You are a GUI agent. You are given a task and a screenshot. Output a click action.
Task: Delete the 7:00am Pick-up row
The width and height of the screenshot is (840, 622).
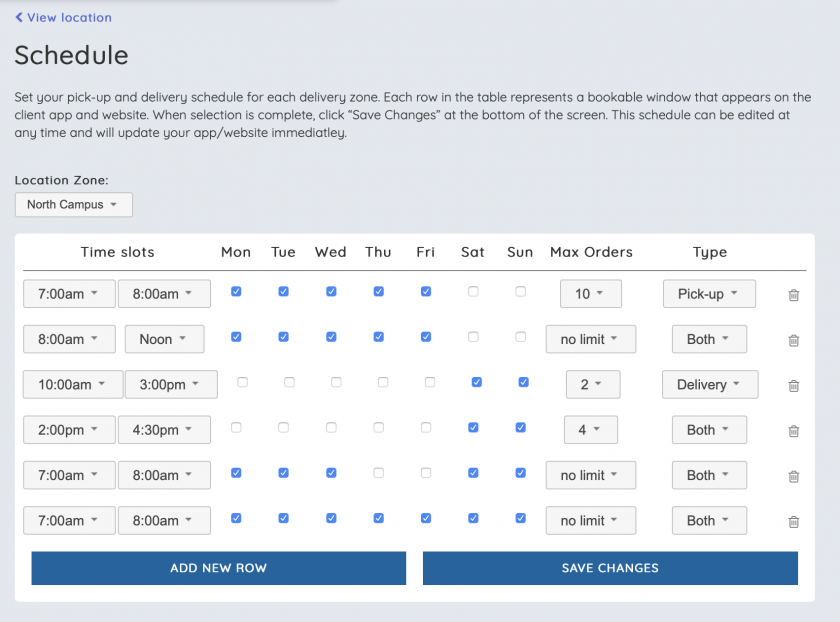click(x=793, y=295)
